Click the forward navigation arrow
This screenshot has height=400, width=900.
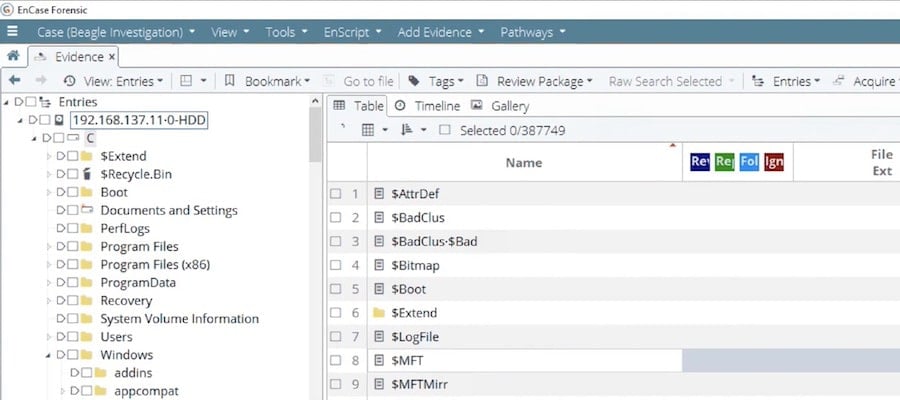pos(41,81)
